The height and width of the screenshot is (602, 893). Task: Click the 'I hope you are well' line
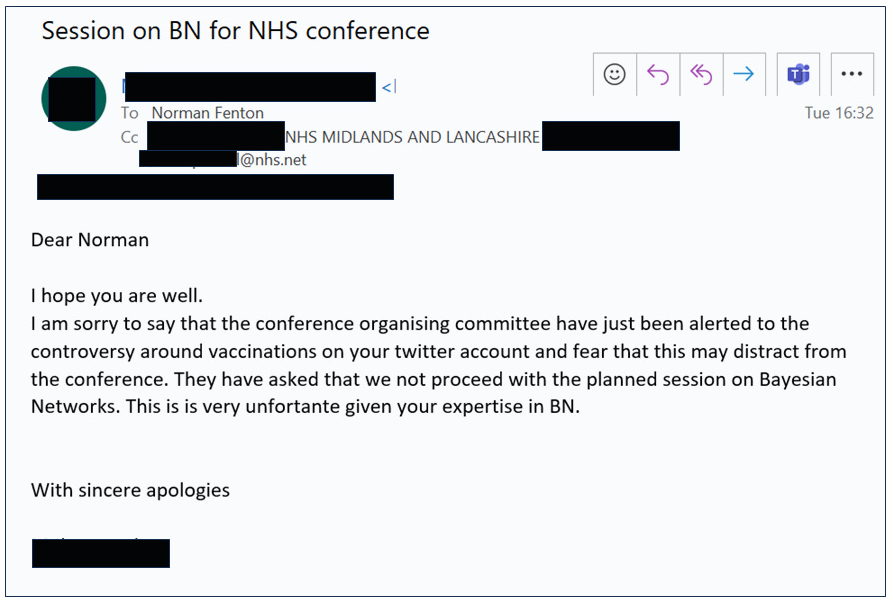[117, 296]
